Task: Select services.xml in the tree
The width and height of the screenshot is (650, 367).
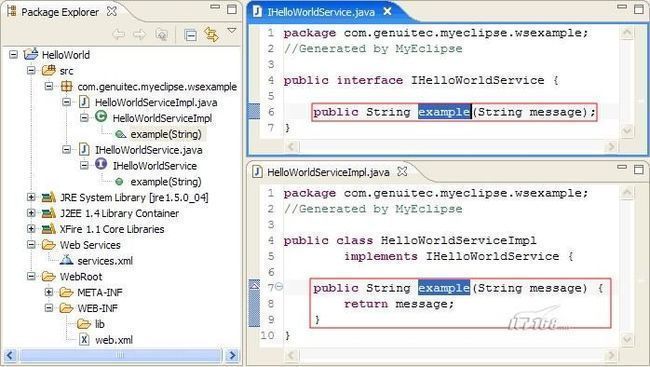Action: pos(105,261)
